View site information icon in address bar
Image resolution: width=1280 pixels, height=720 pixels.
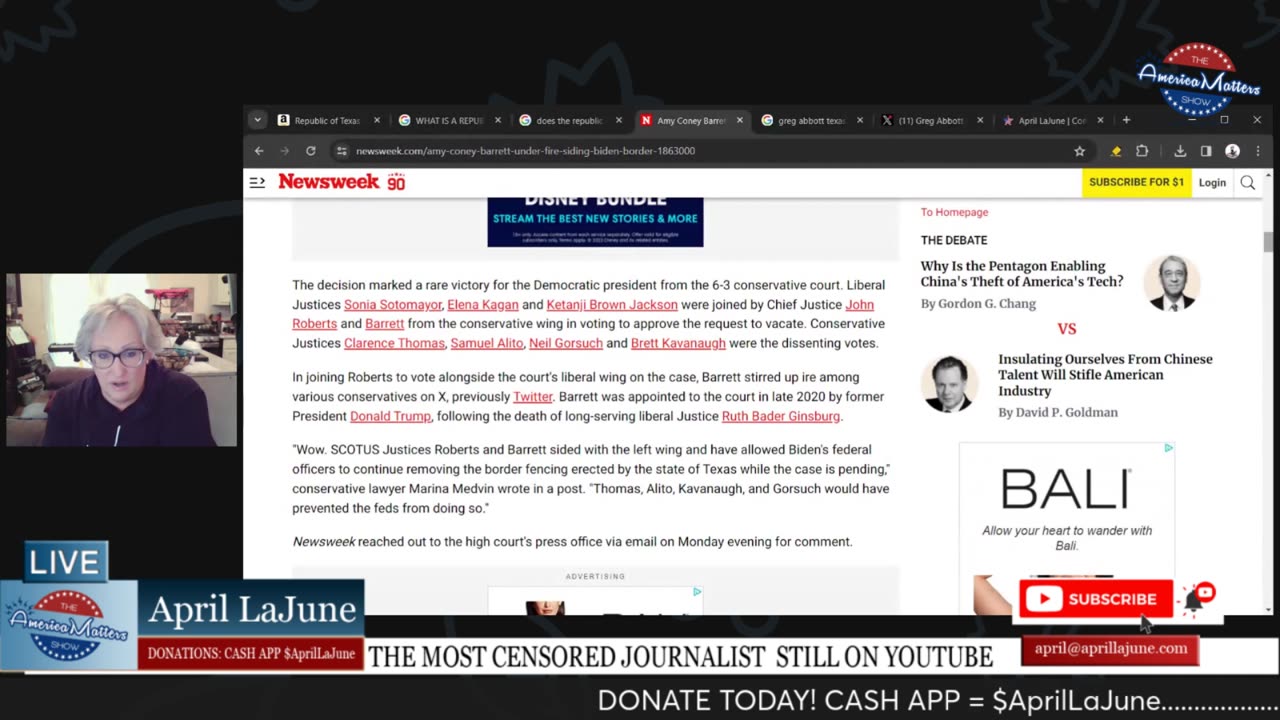[341, 151]
